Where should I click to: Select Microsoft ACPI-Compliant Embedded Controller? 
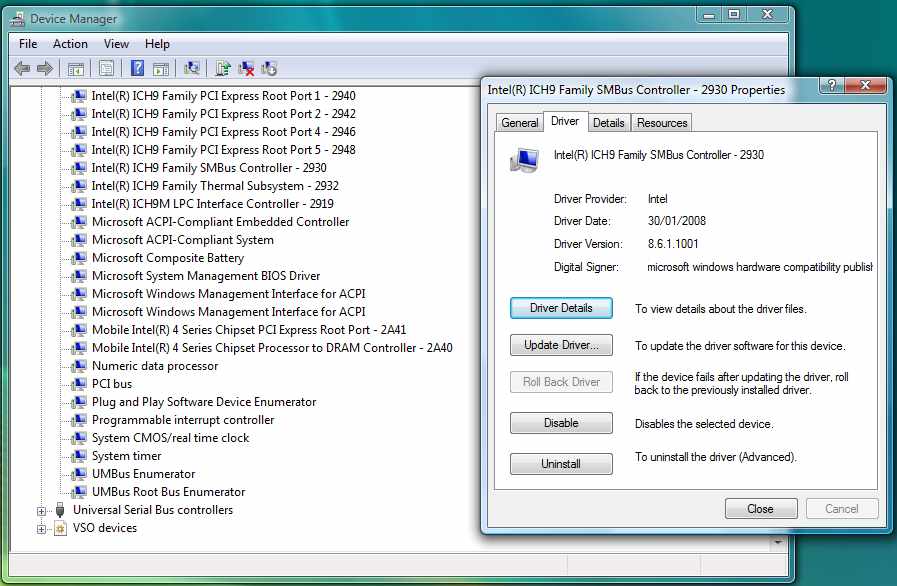click(x=220, y=222)
